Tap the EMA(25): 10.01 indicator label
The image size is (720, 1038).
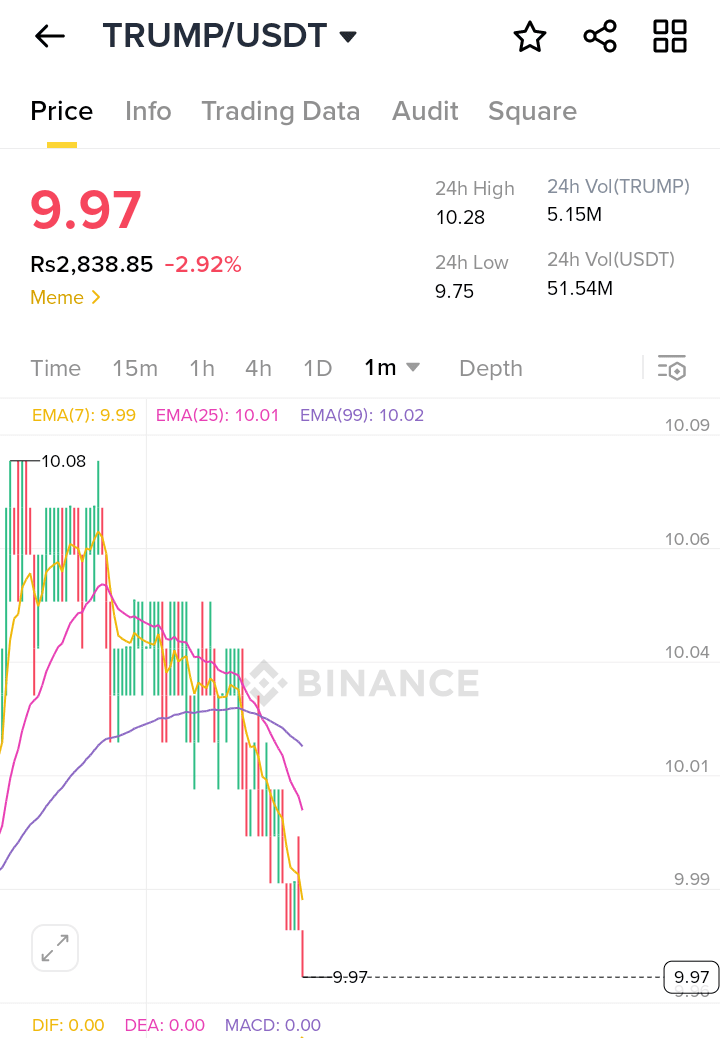click(217, 415)
